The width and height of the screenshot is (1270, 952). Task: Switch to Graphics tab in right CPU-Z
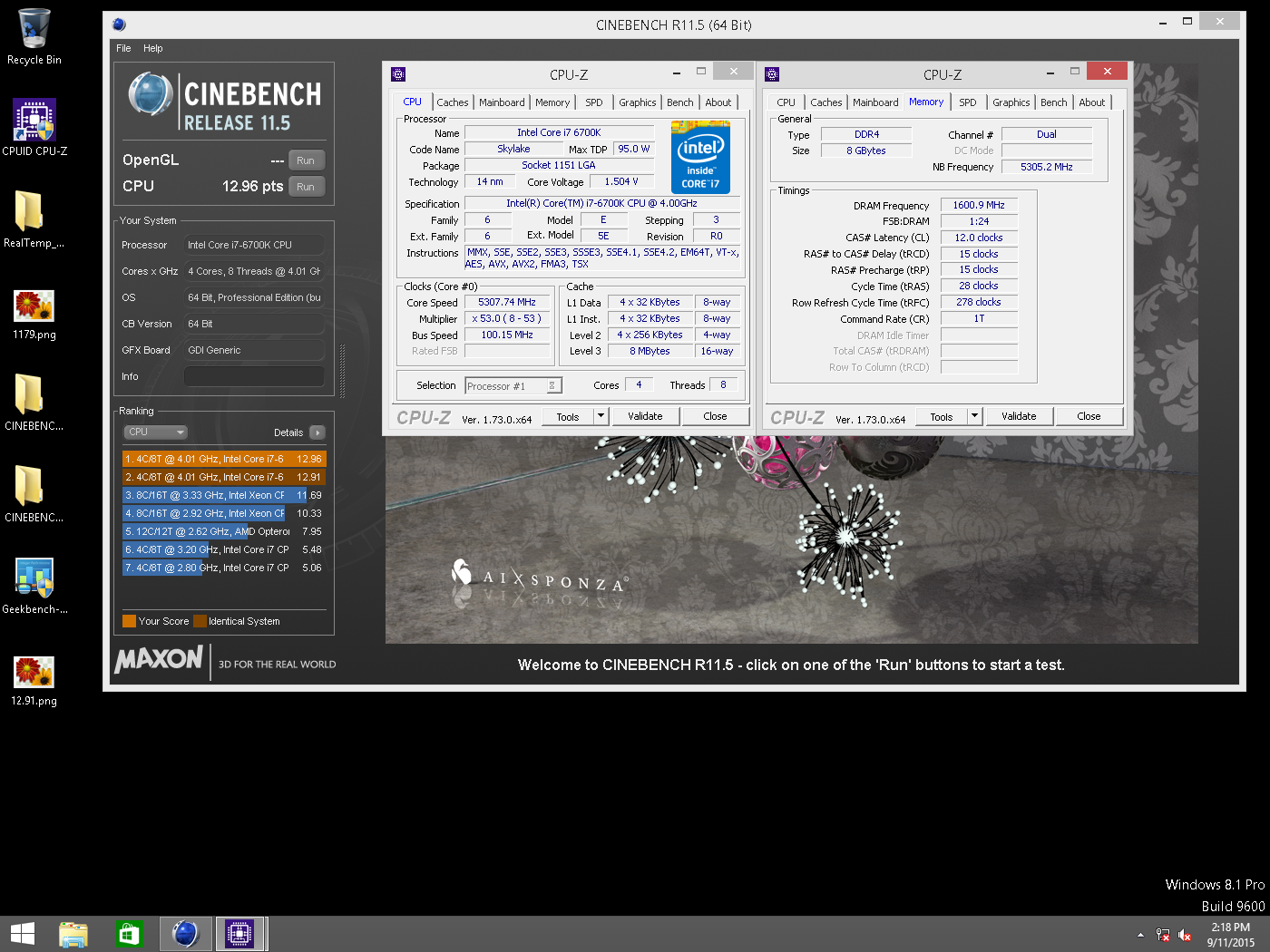(x=1011, y=102)
